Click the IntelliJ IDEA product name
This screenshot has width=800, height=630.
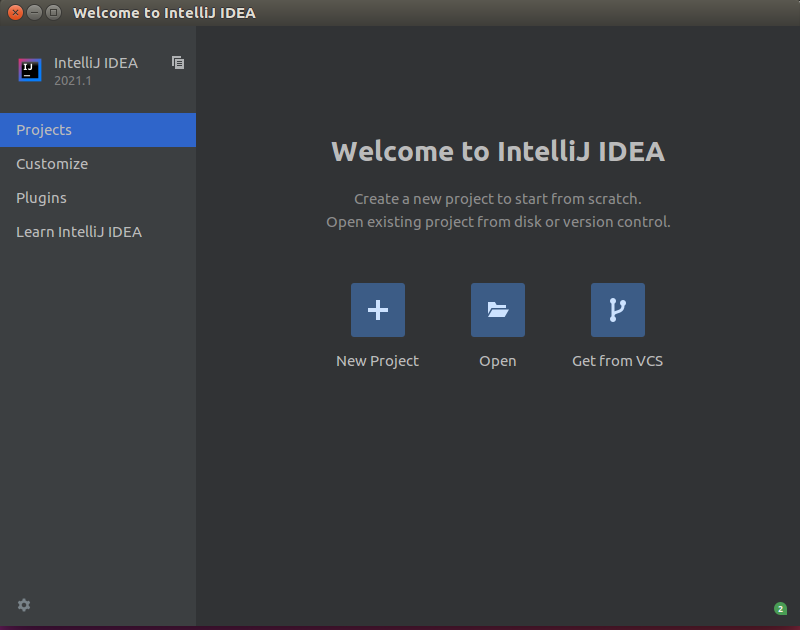pos(96,63)
